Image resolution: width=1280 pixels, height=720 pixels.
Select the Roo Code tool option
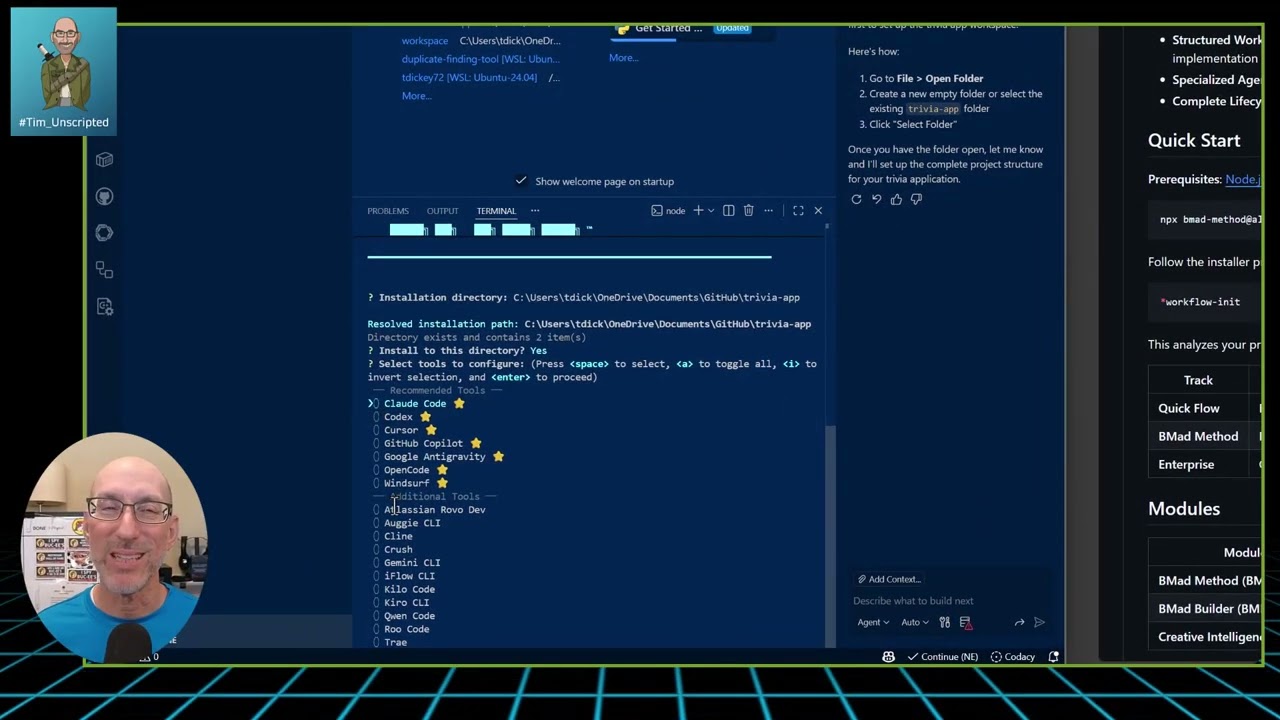pos(406,629)
